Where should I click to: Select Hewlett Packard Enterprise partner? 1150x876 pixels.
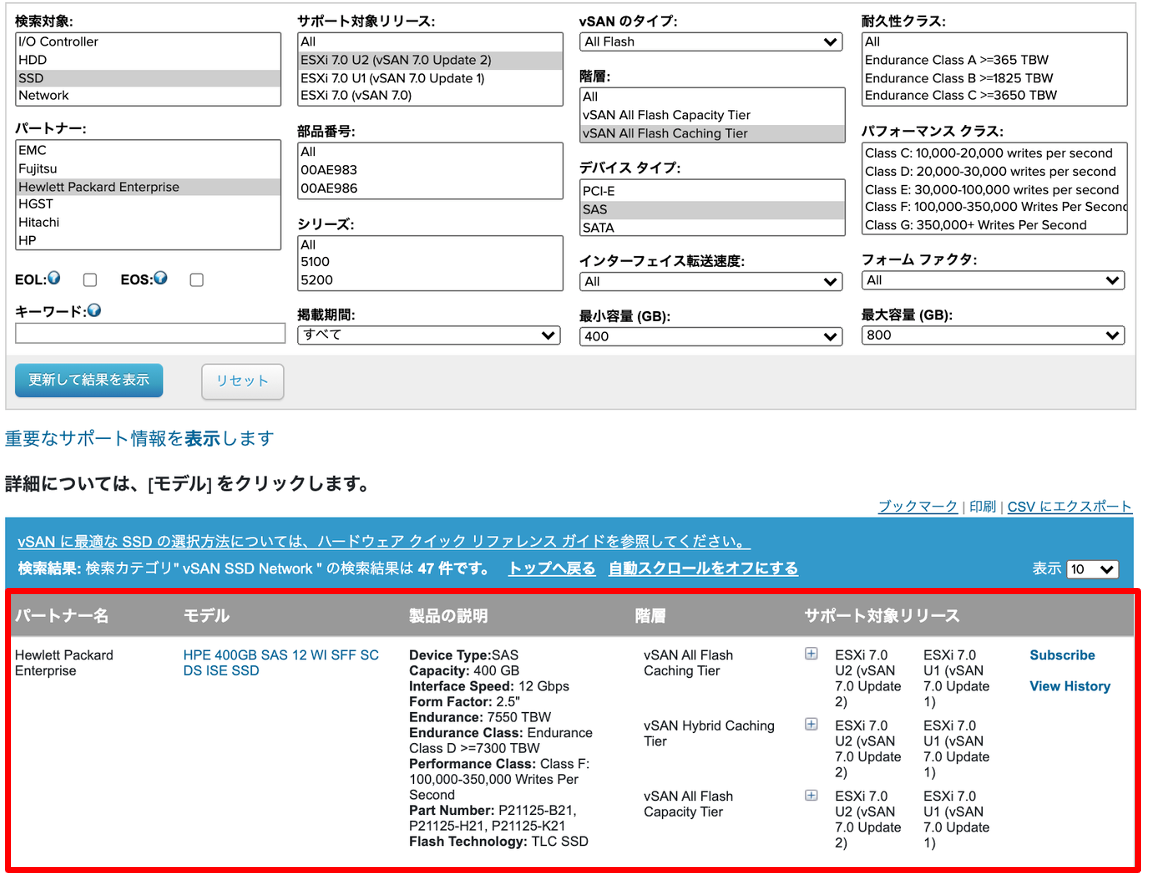[147, 187]
